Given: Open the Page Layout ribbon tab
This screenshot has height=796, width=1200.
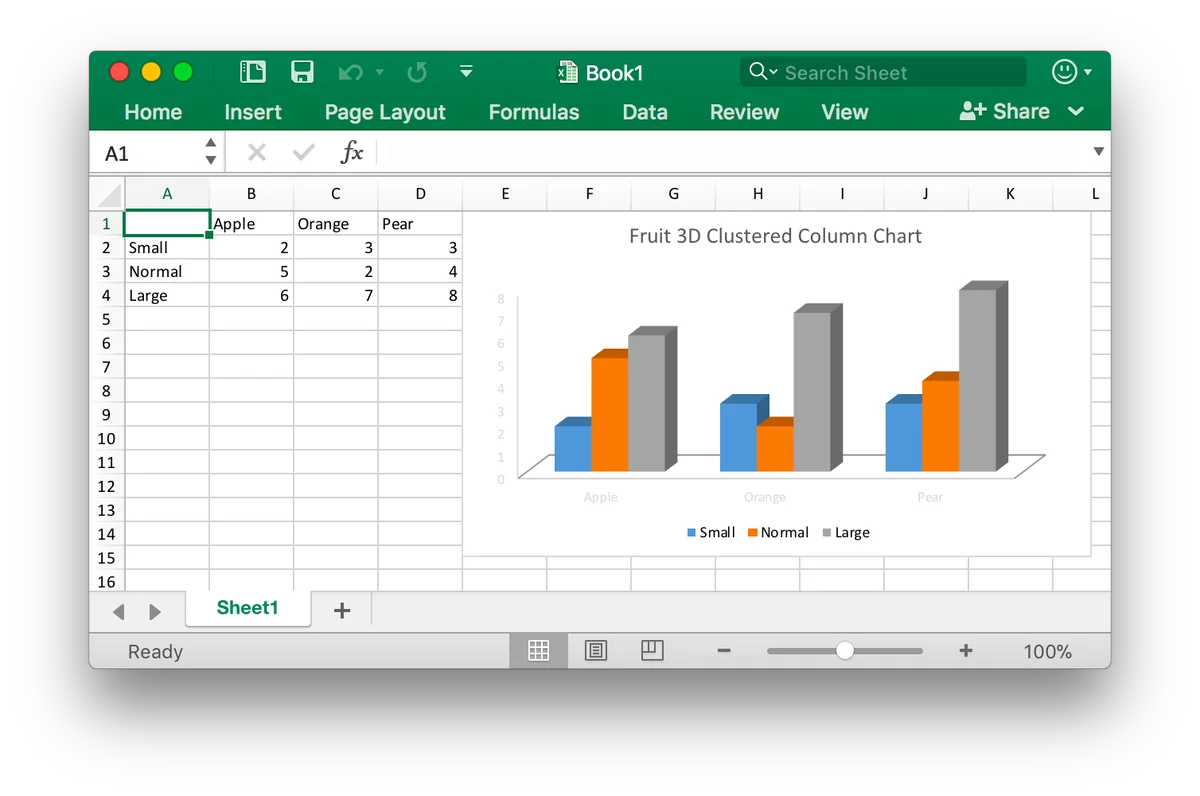Looking at the screenshot, I should pos(385,112).
